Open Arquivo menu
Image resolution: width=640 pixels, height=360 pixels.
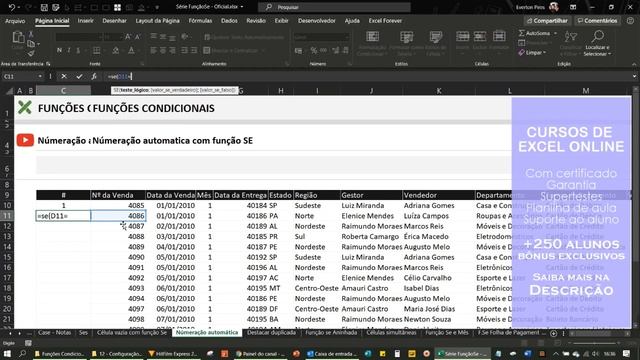15,21
